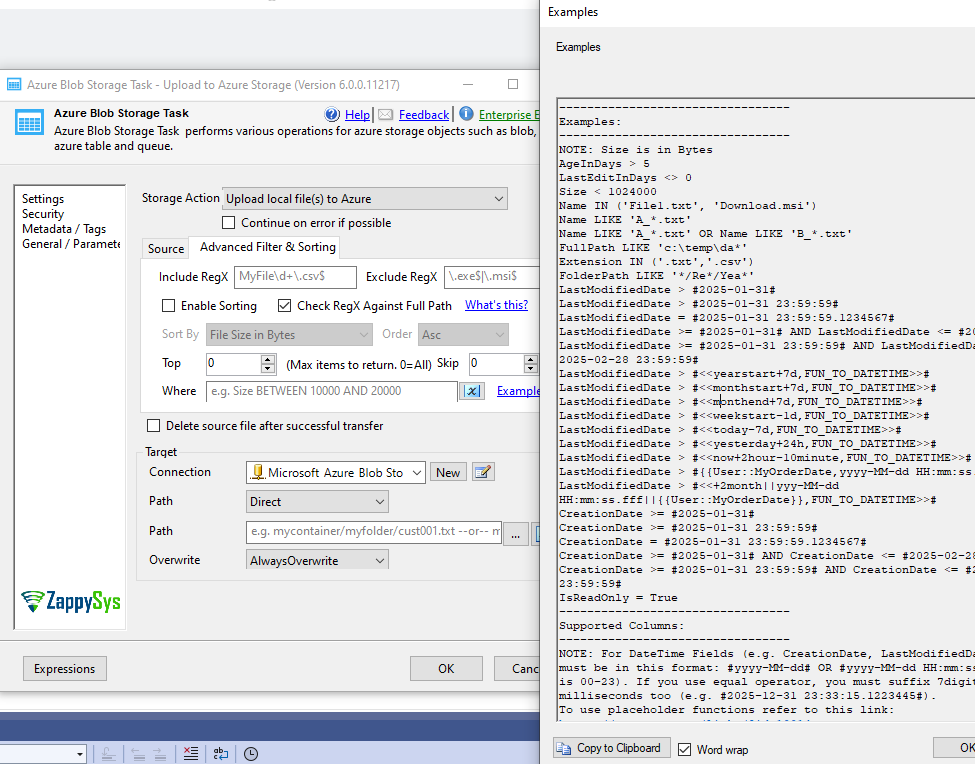The height and width of the screenshot is (764, 975).
Task: Toggle the word wrap toolbar icon
Action: tap(221, 754)
